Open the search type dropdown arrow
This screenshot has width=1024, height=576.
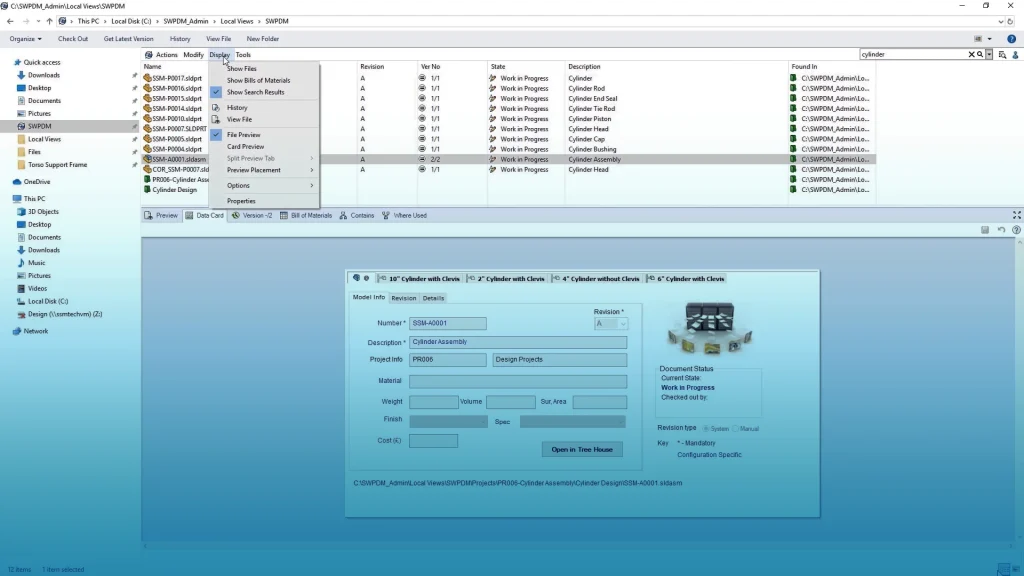click(x=987, y=53)
